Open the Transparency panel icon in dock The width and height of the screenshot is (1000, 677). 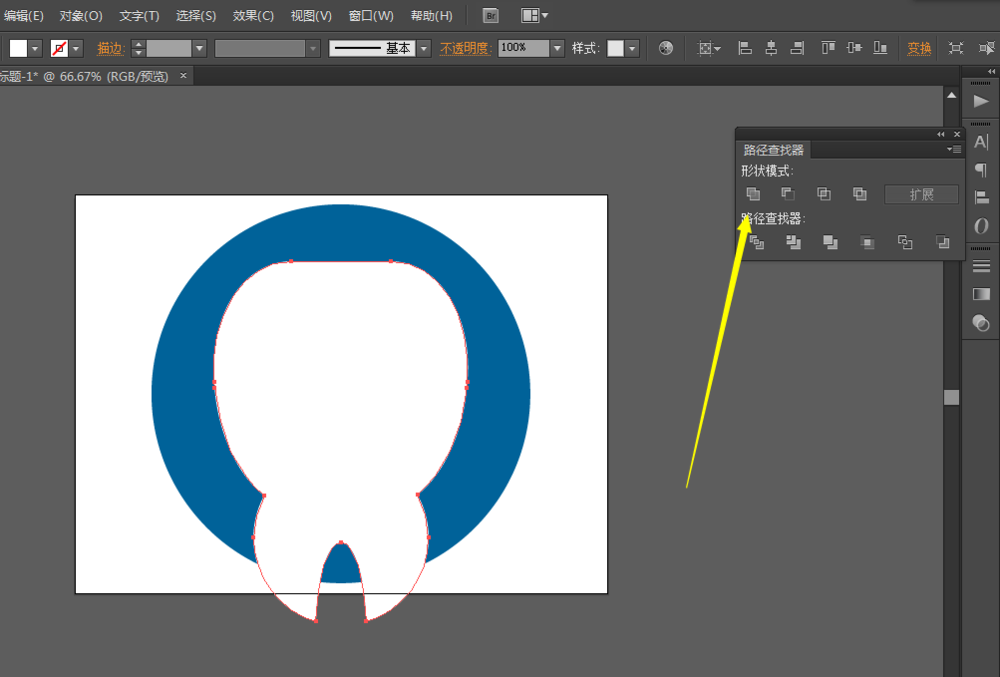(981, 323)
